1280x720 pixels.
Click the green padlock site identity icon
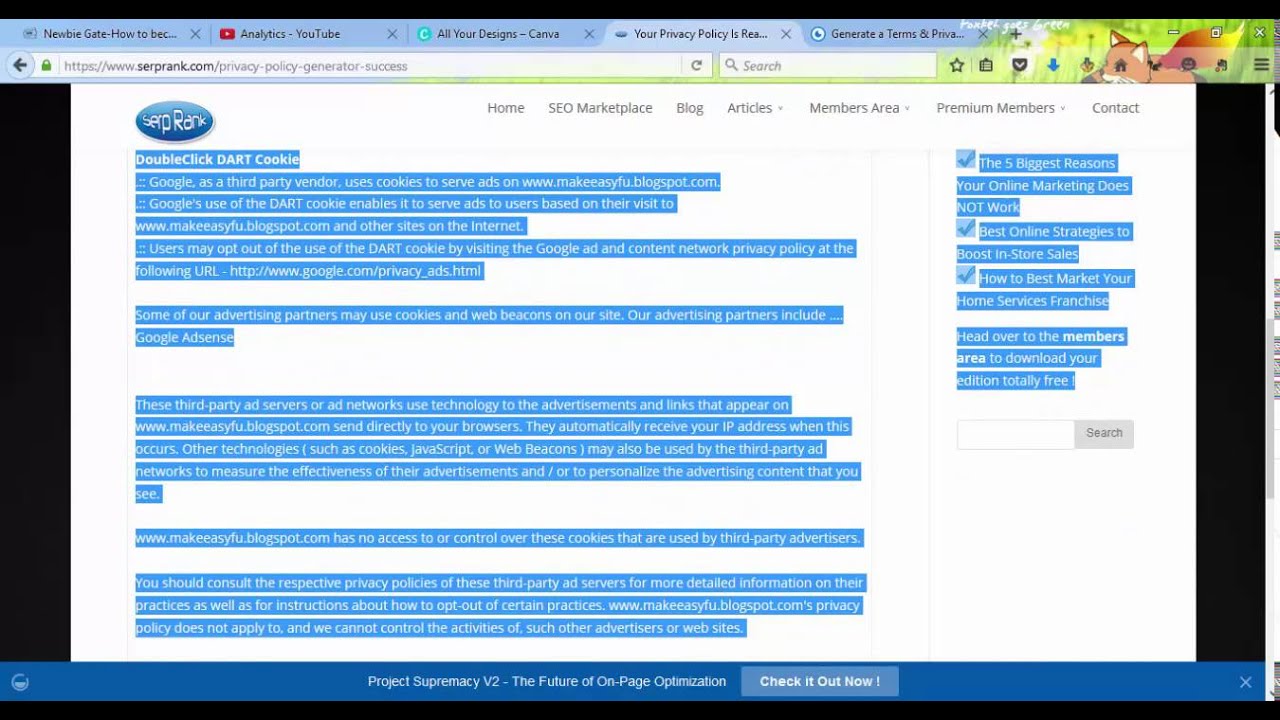pos(46,66)
